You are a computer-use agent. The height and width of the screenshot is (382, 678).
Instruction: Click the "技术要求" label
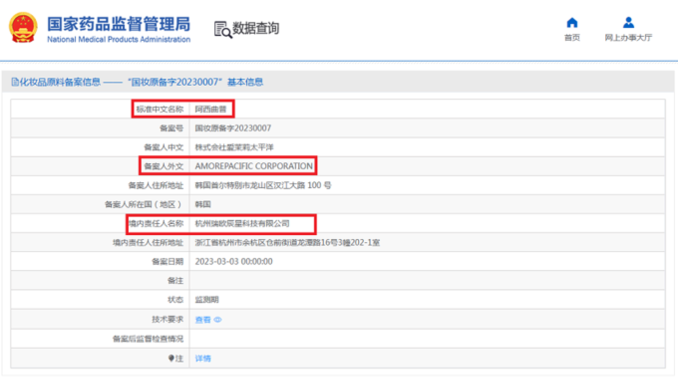tap(168, 319)
